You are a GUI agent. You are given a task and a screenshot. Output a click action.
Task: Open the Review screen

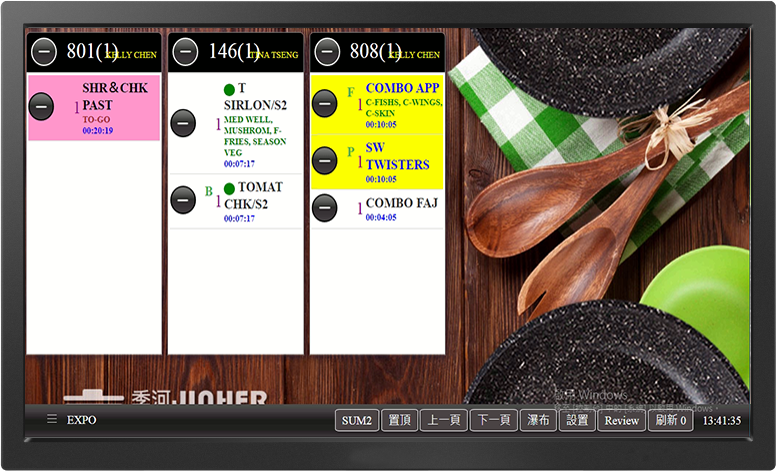pyautogui.click(x=622, y=421)
